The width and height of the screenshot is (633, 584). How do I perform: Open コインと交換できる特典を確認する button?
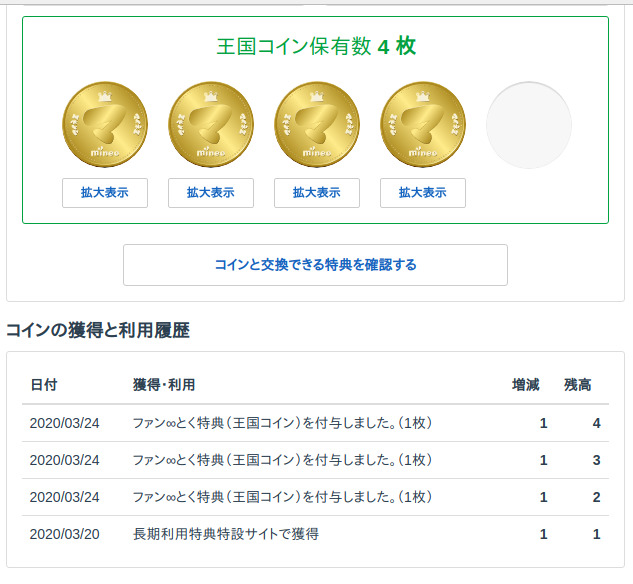[315, 265]
